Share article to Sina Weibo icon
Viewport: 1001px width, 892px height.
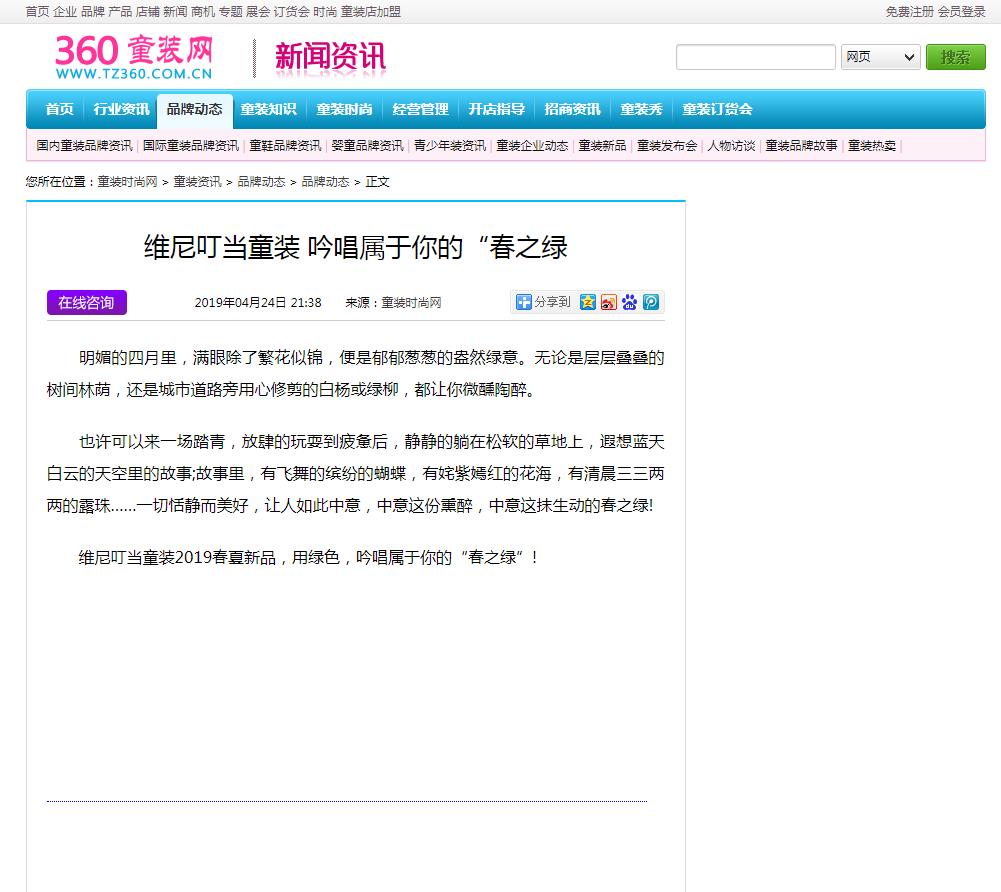pos(608,302)
